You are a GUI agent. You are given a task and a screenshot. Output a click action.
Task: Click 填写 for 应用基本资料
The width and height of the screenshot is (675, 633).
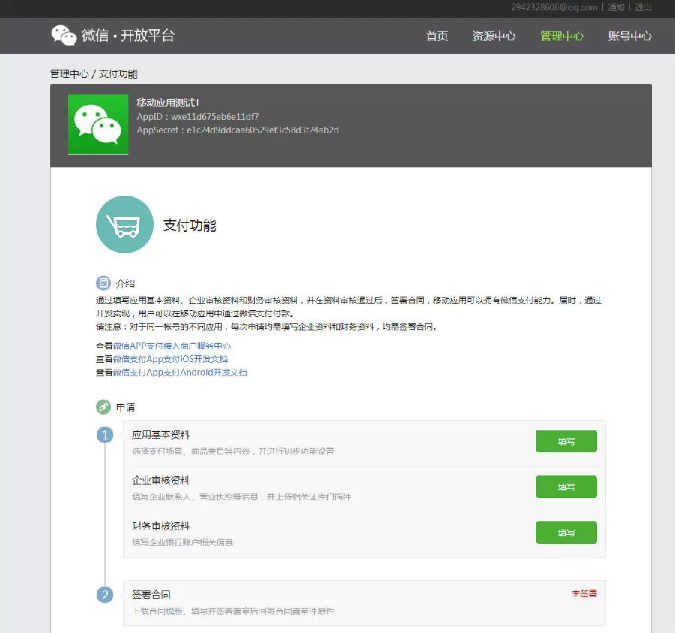click(x=566, y=441)
